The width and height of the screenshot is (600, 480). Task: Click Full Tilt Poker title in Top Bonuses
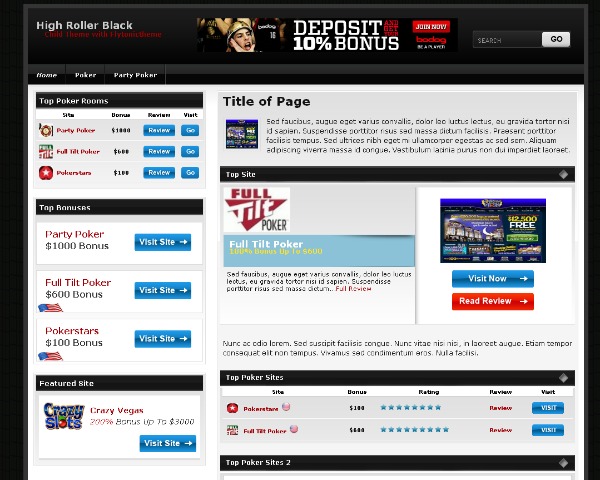(78, 282)
